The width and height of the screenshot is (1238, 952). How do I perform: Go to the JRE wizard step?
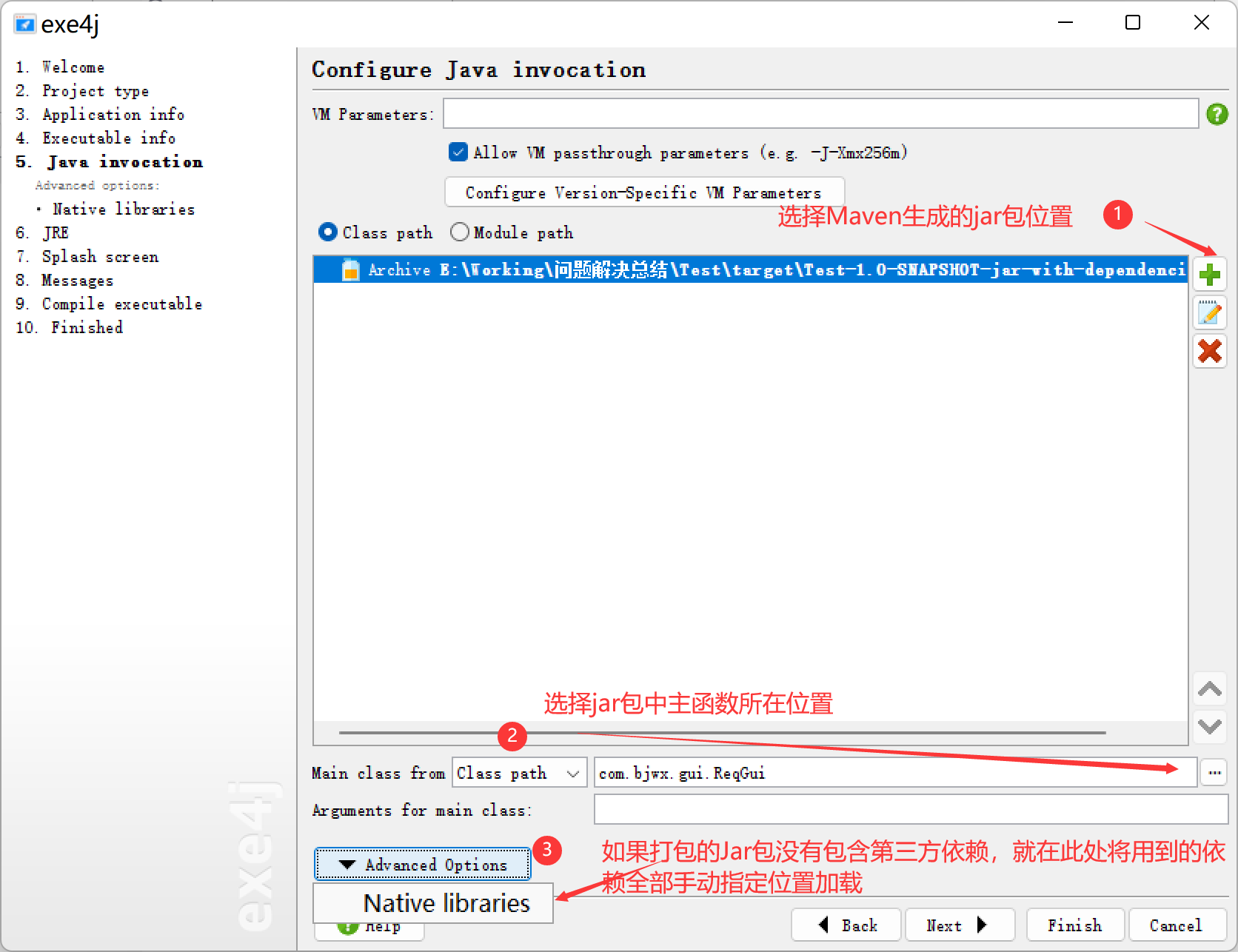pos(54,232)
